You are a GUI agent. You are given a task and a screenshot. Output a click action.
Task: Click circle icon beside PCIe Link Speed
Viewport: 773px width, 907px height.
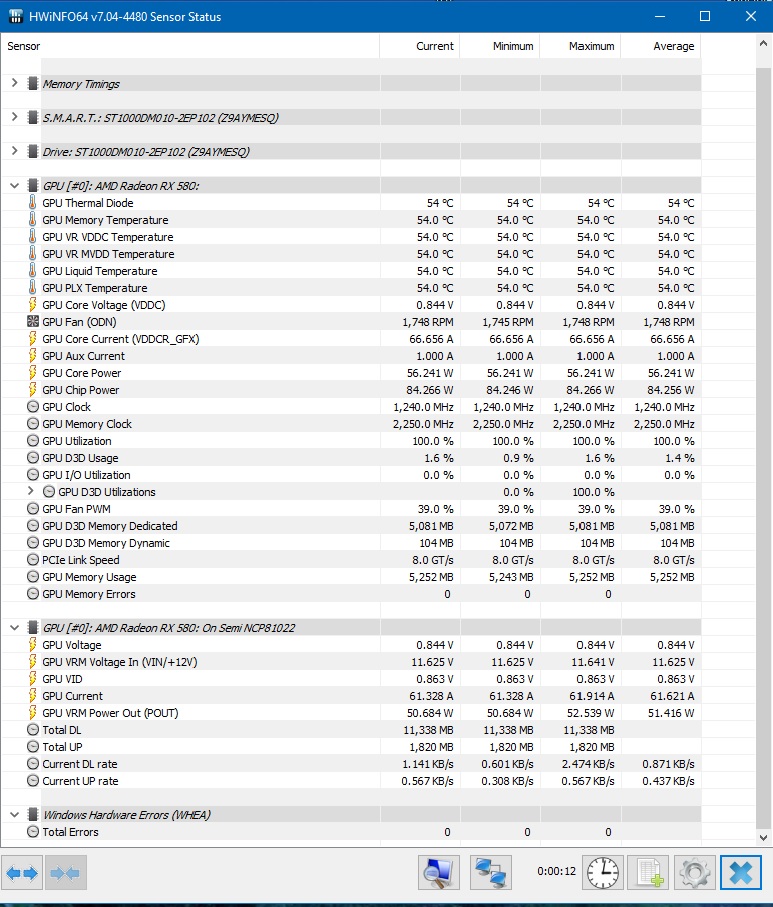(33, 560)
